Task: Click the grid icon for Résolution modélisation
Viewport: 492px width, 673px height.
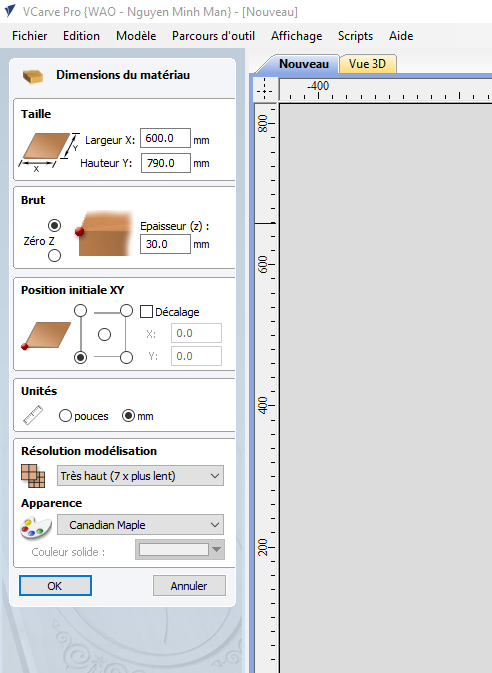Action: pyautogui.click(x=33, y=476)
